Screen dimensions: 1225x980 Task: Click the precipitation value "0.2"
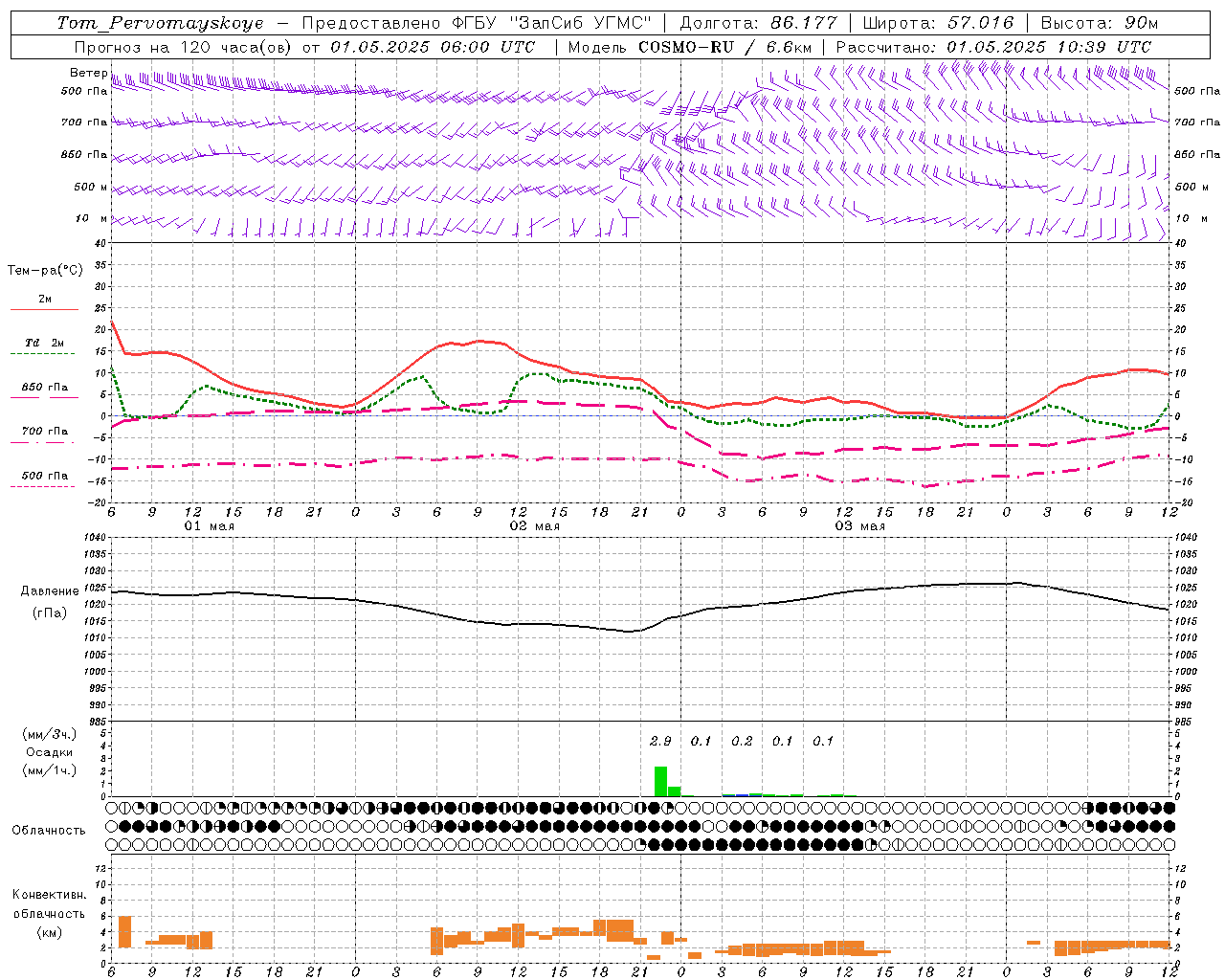click(742, 741)
